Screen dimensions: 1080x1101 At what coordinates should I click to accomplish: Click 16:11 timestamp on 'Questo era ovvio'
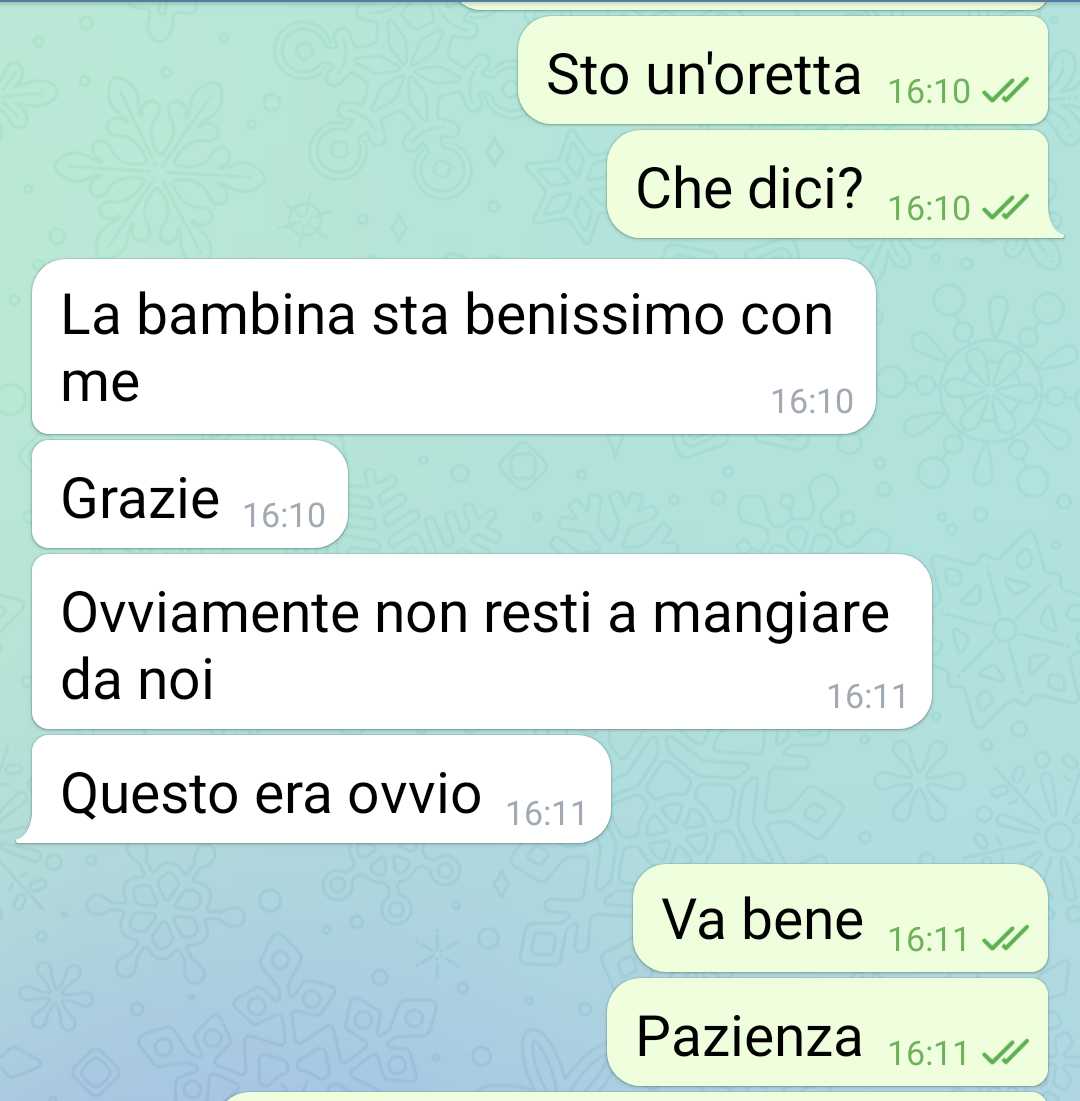tap(546, 814)
